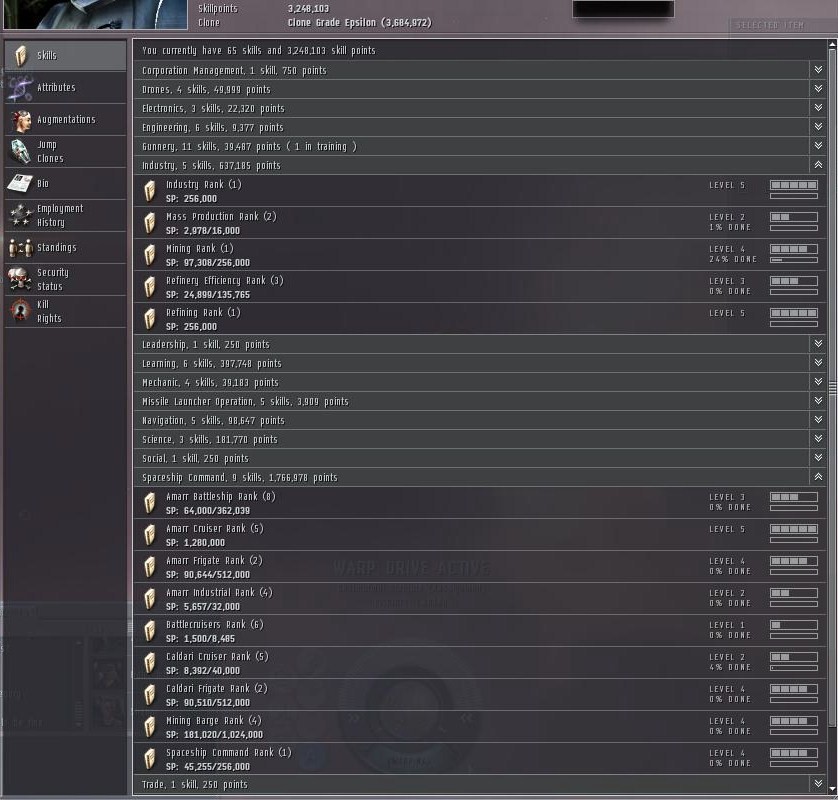The width and height of the screenshot is (838, 800).
Task: Switch to the Skills tab
Action: click(65, 56)
